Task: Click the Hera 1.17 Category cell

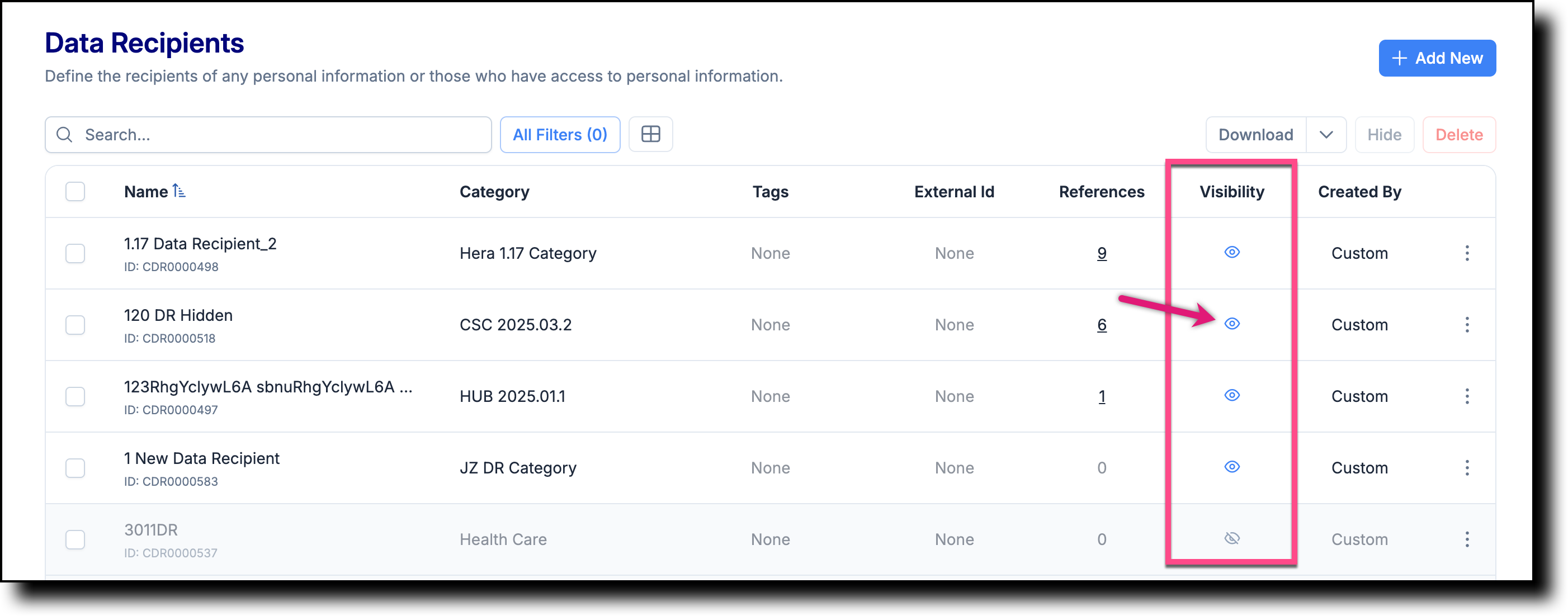Action: [528, 253]
